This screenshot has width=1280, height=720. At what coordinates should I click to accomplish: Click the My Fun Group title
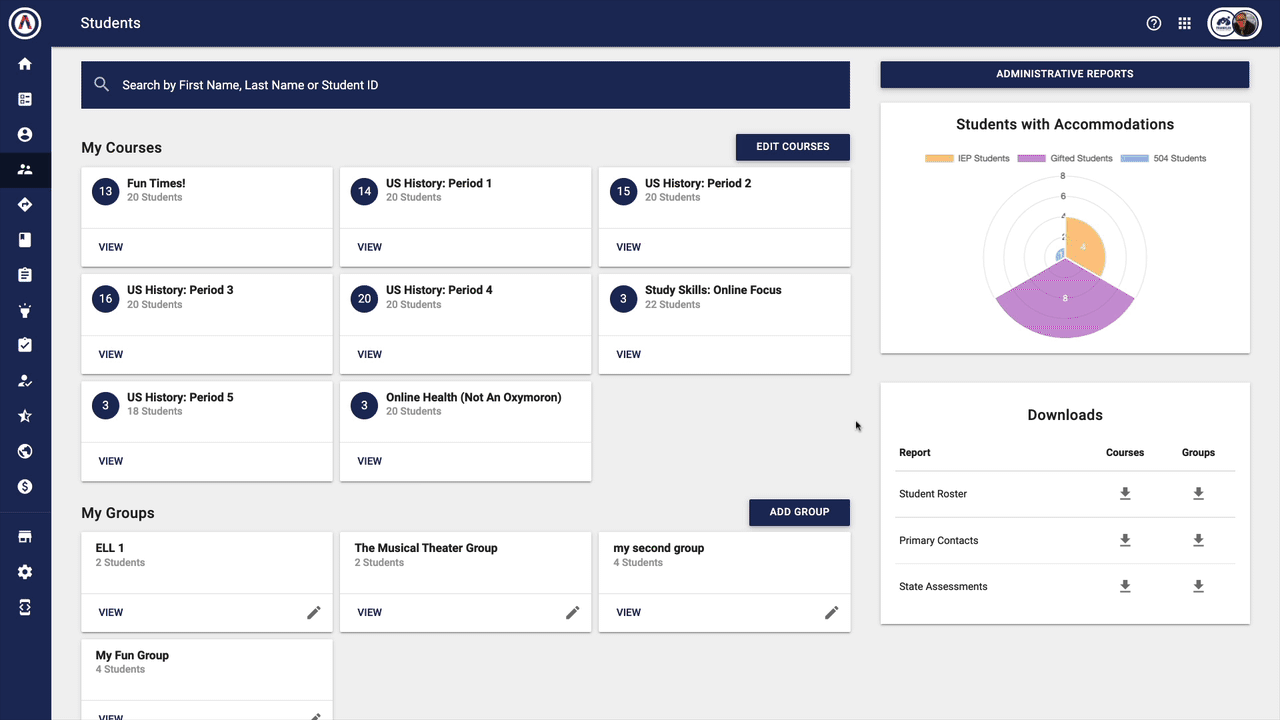point(132,655)
